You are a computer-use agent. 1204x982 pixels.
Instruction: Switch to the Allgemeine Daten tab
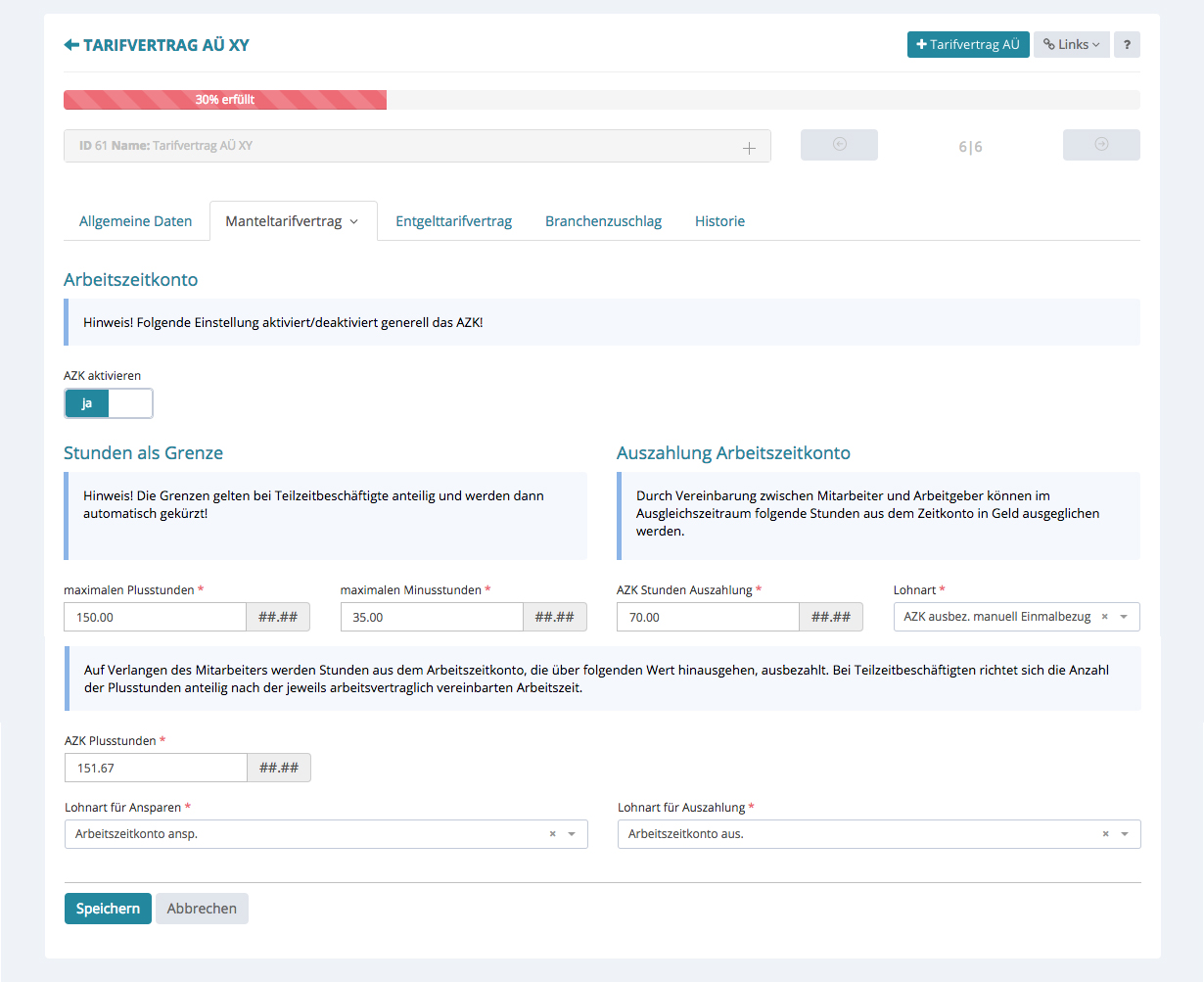point(135,221)
